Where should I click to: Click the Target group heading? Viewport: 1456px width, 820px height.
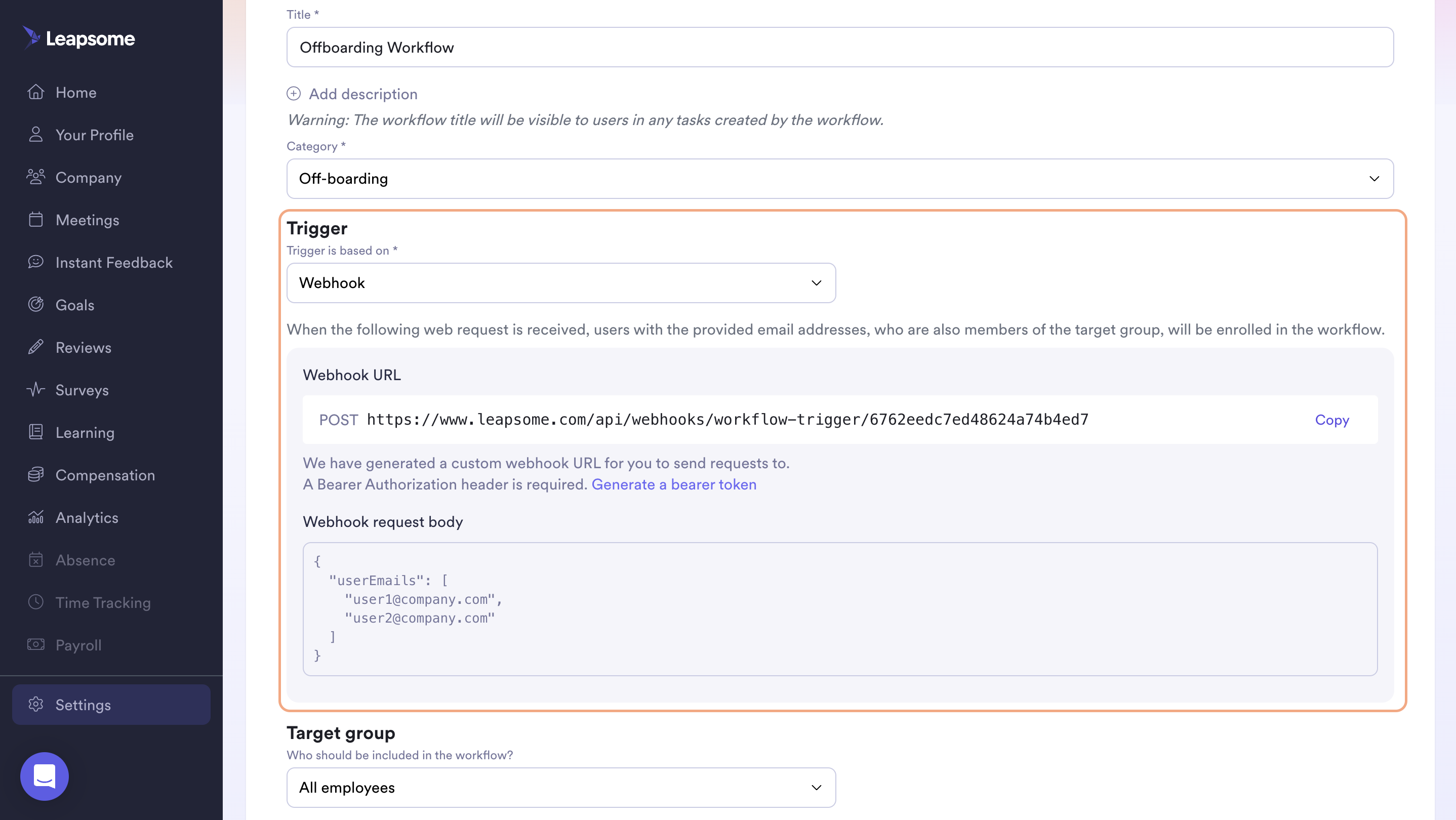[x=341, y=732]
